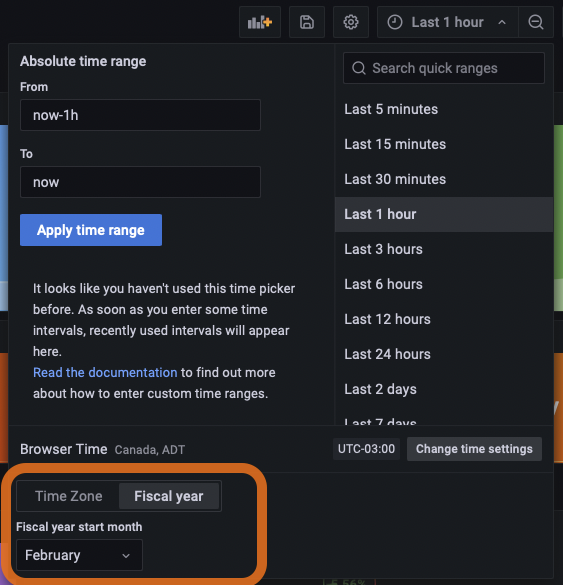563x585 pixels.
Task: Open the Read the documentation link
Action: click(105, 372)
